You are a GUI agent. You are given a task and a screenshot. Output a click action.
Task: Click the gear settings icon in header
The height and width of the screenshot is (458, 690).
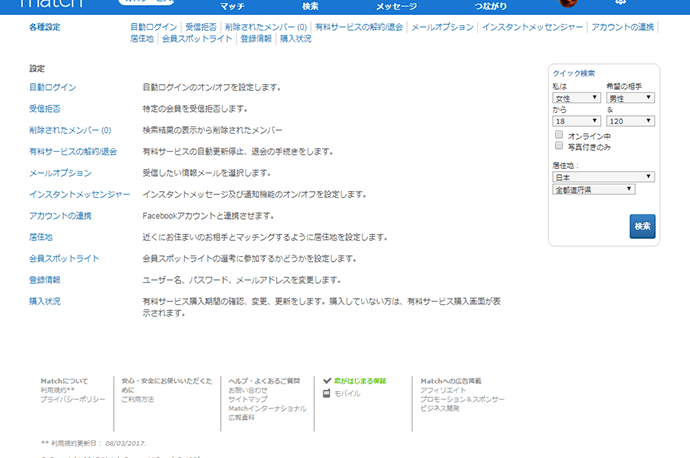pyautogui.click(x=620, y=2)
